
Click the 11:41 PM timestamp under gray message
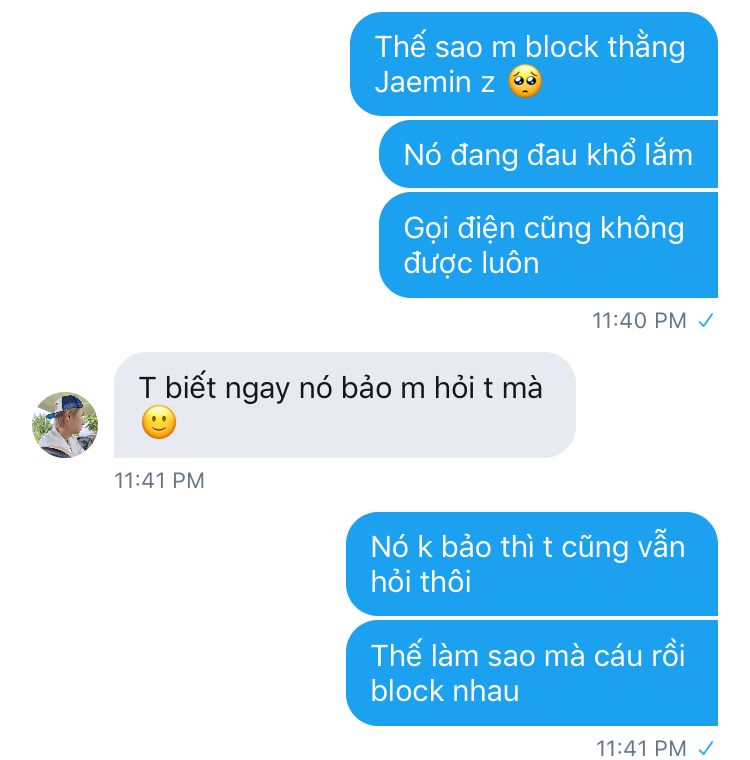159,480
